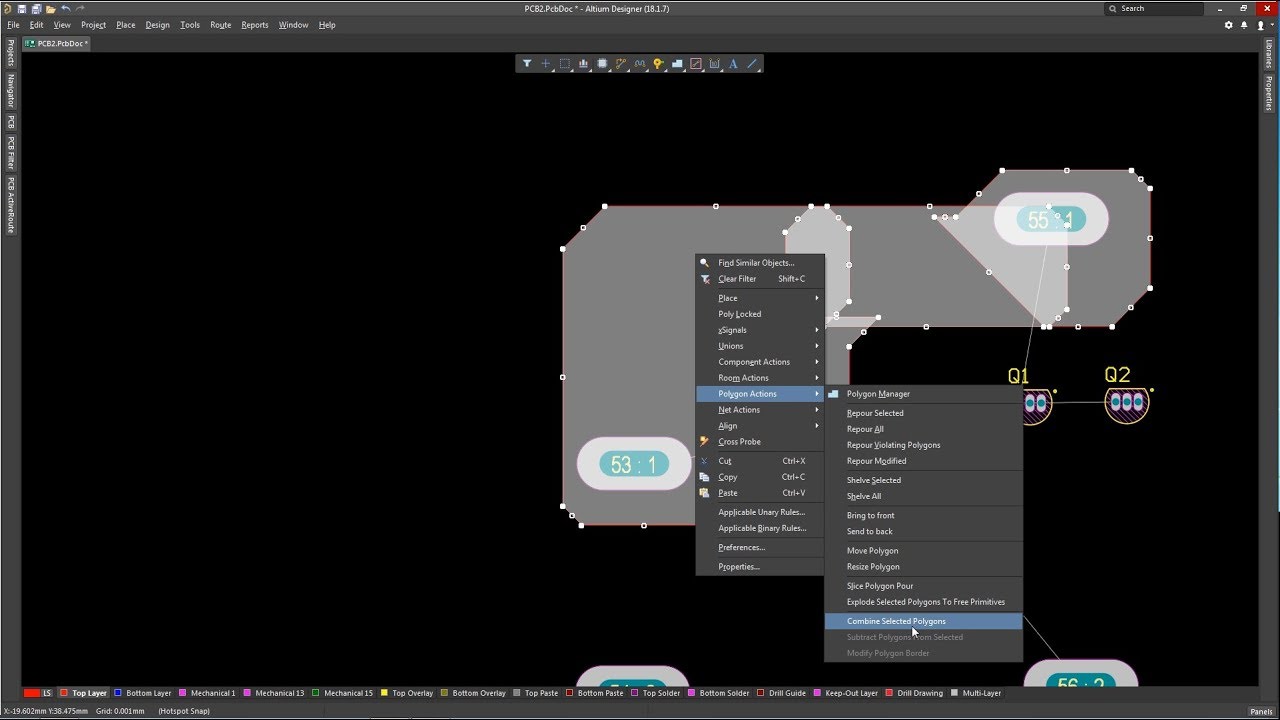Click the Undo arrow icon

click(x=65, y=8)
